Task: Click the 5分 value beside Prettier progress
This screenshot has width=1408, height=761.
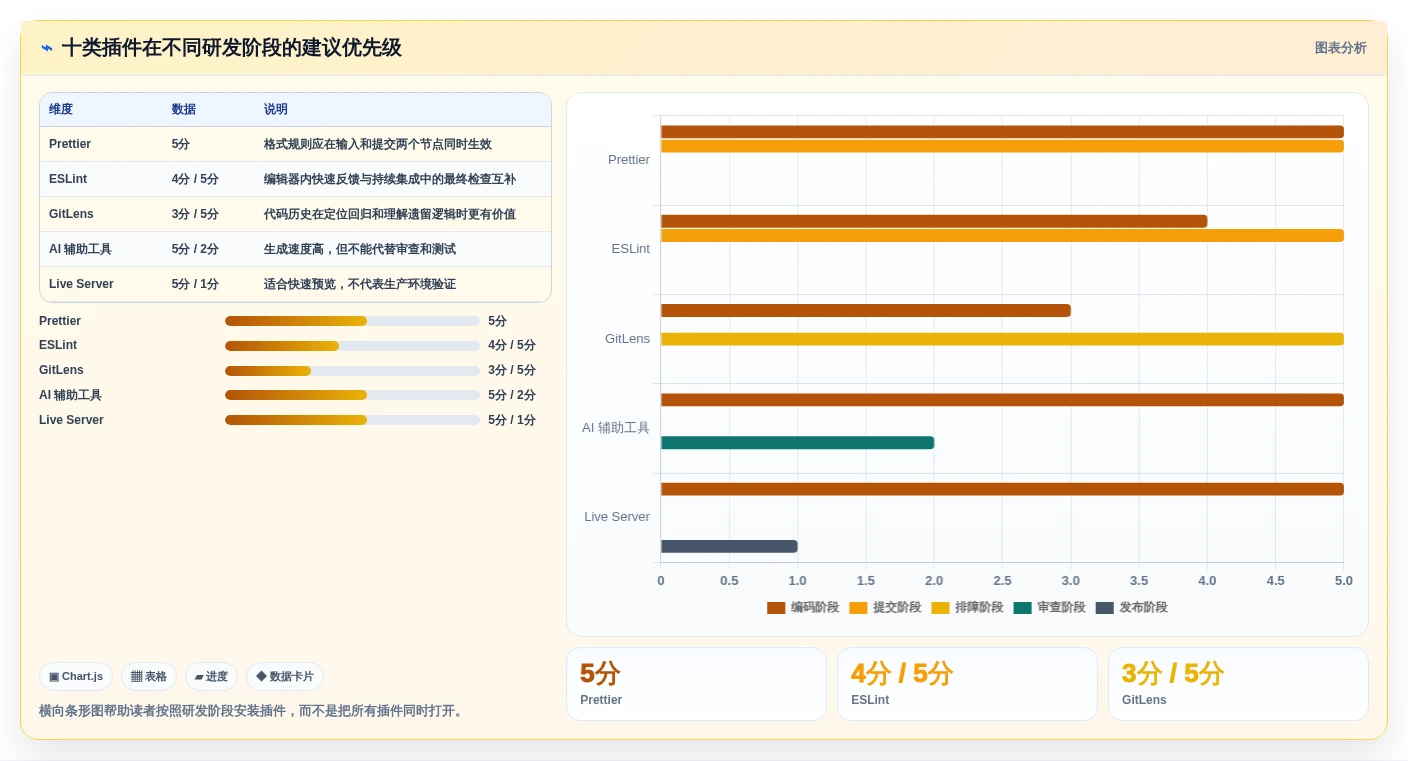Action: [498, 321]
